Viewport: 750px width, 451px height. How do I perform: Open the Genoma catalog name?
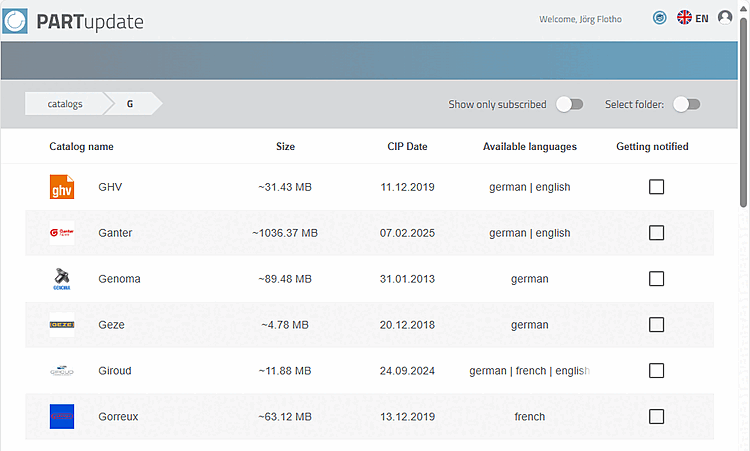119,279
